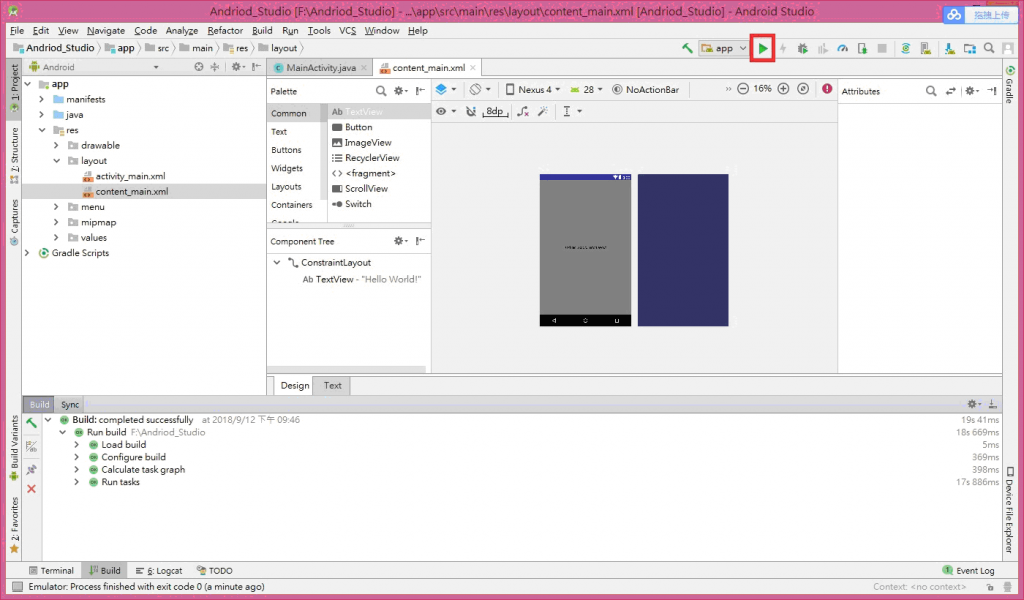The height and width of the screenshot is (600, 1024).
Task: Open the TODO tool window
Action: (x=214, y=571)
